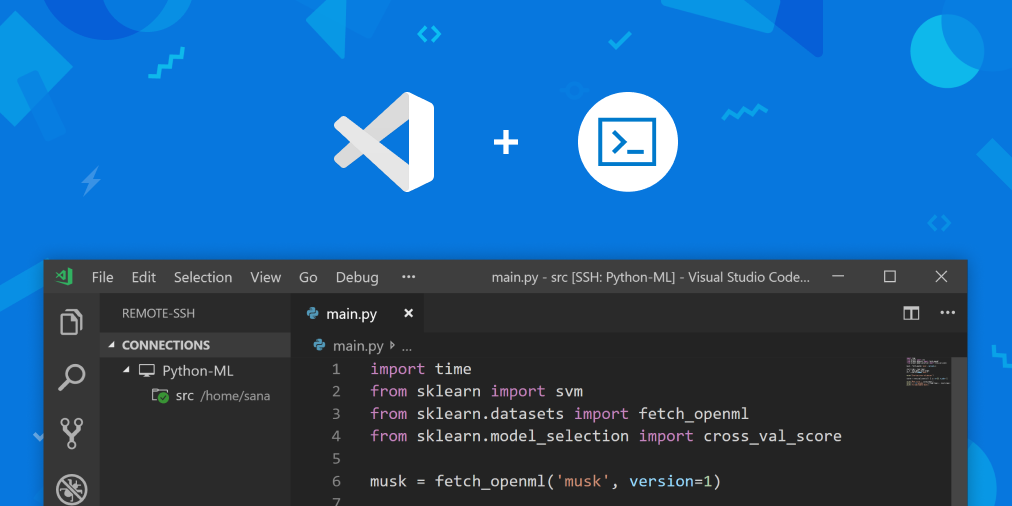
Task: Open the Search view icon
Action: [x=71, y=377]
